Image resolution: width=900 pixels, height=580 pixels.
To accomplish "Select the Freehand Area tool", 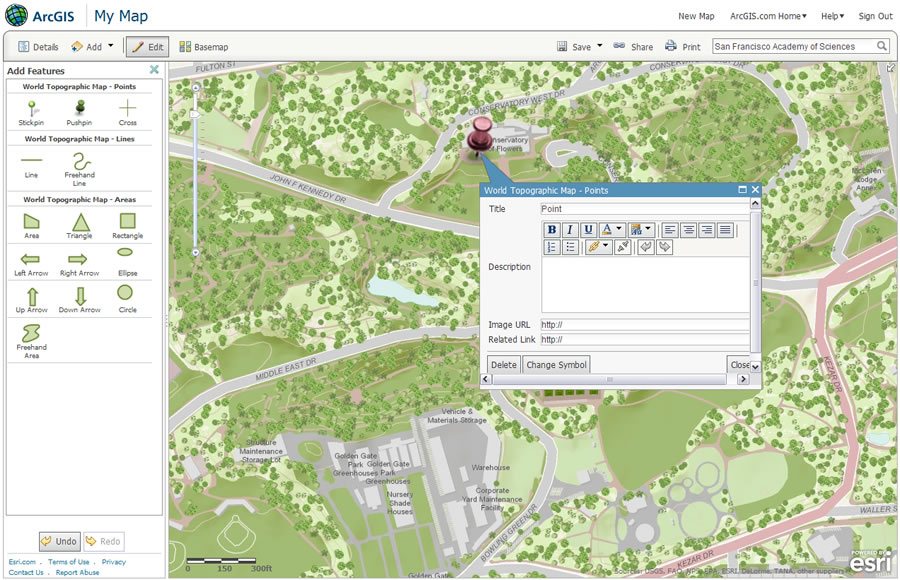I will (32, 342).
